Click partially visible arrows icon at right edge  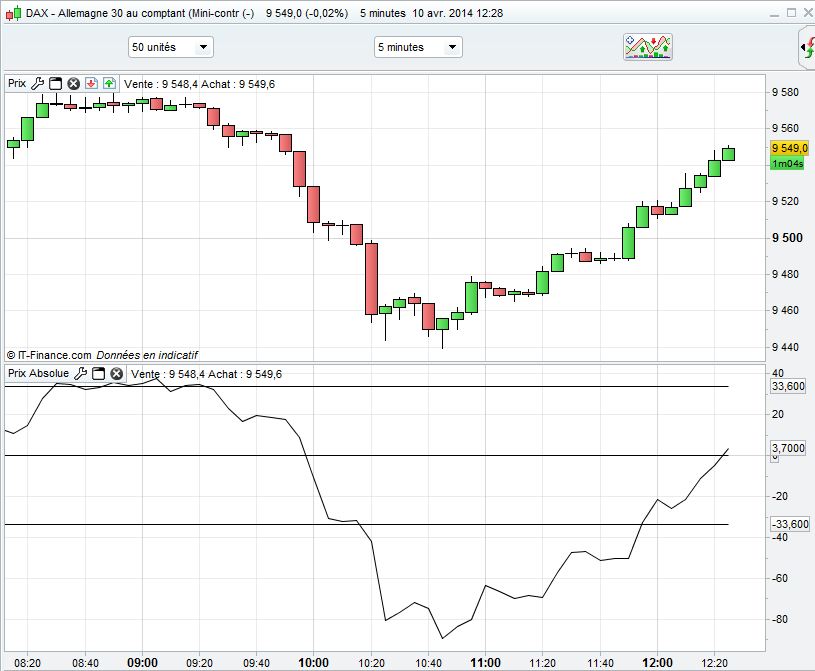(807, 48)
